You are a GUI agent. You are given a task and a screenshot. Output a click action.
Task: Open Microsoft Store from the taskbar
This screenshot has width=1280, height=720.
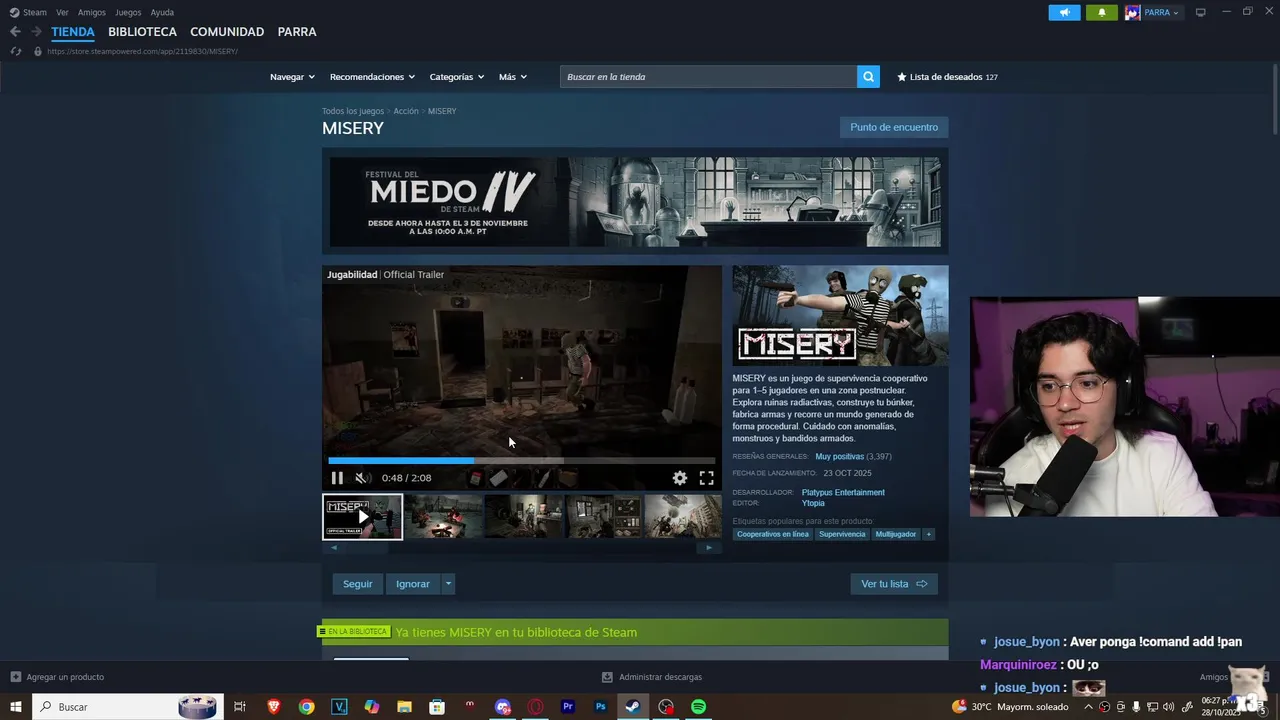tap(437, 707)
